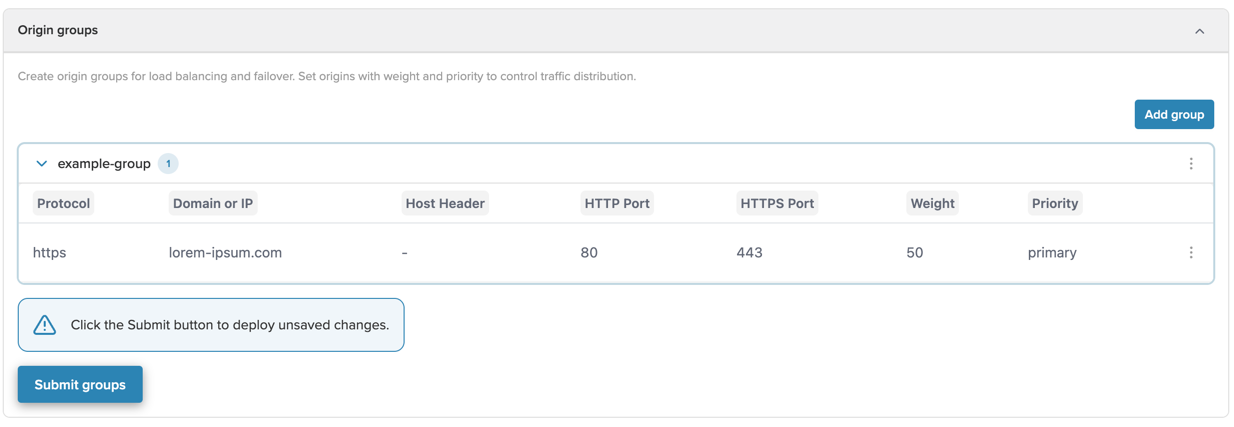Click the origin count badge showing 1

pos(168,164)
